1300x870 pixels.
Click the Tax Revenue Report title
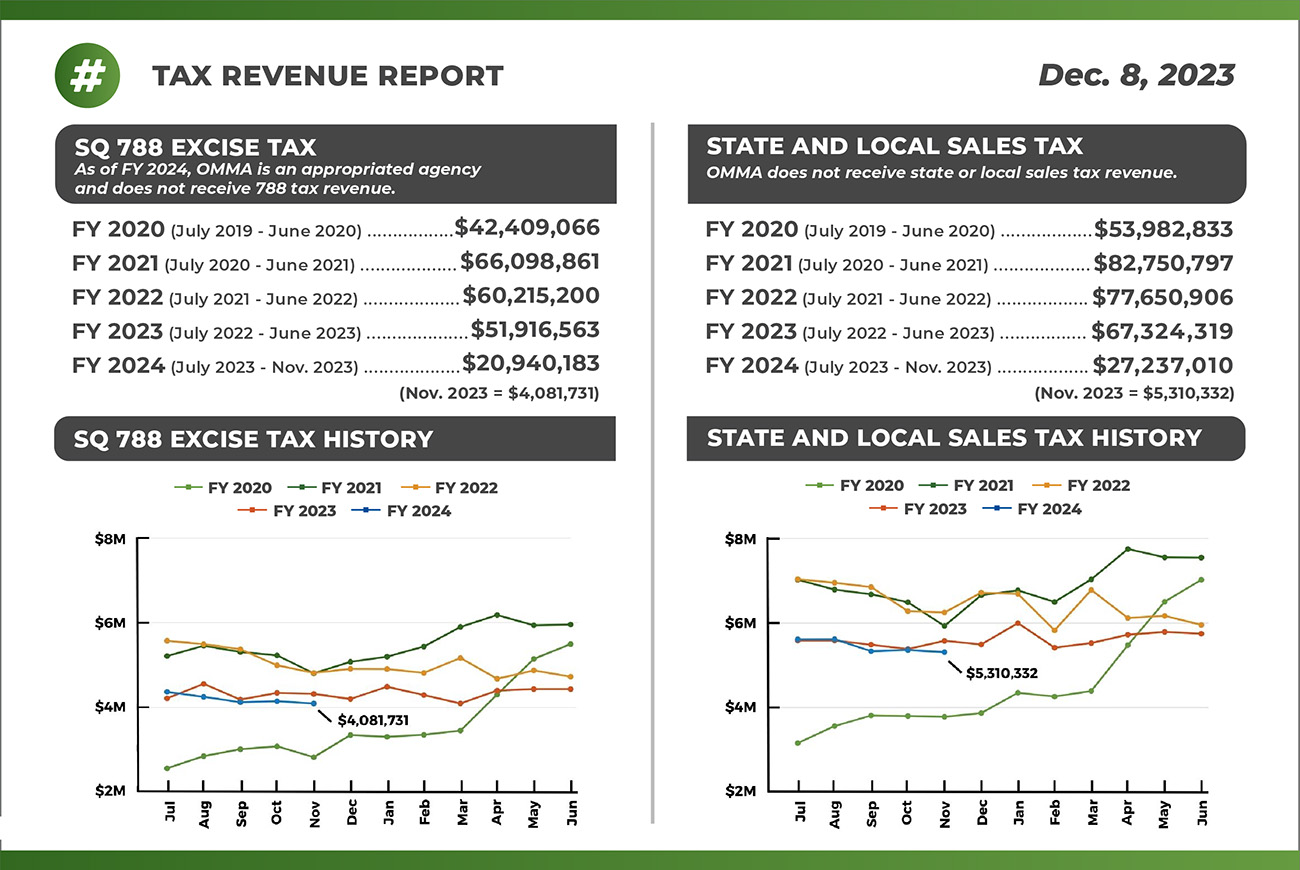point(327,76)
